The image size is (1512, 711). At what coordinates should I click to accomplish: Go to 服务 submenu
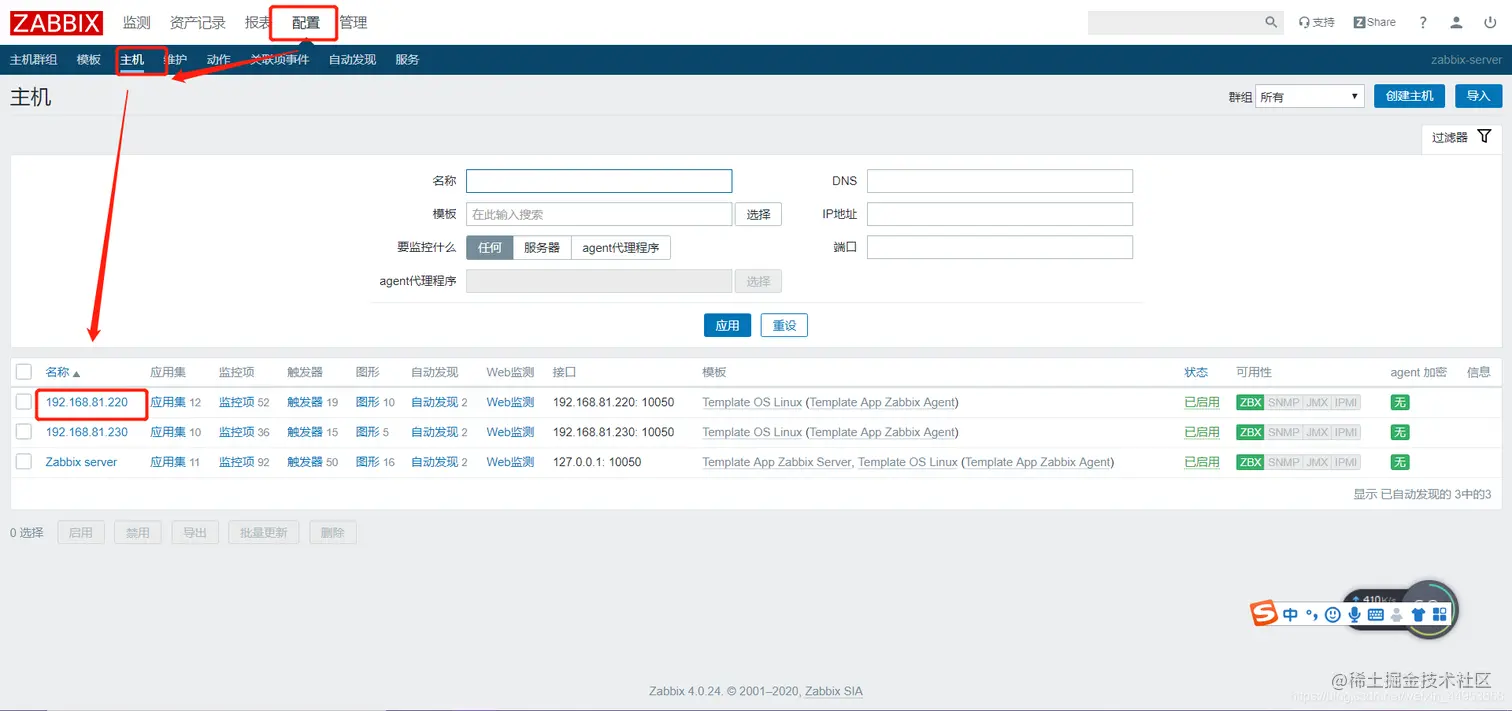[407, 60]
